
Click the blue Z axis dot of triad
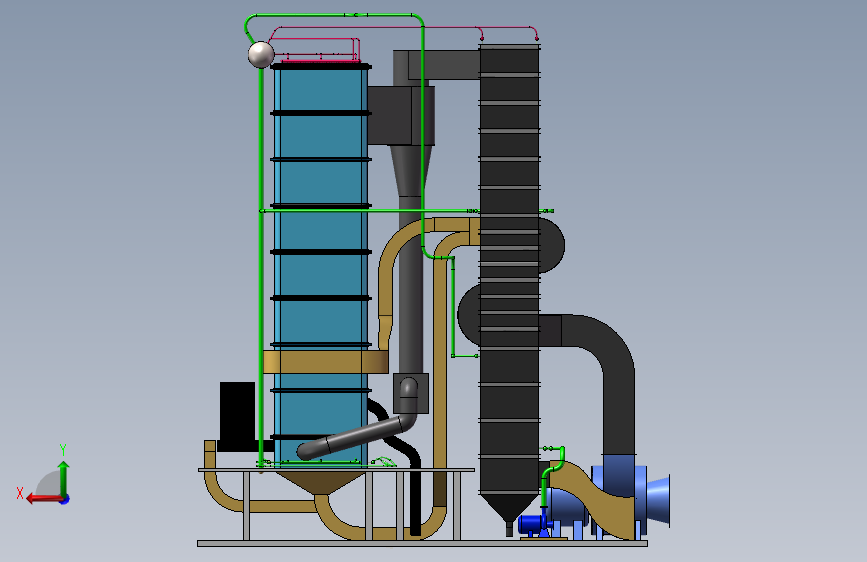pos(65,500)
